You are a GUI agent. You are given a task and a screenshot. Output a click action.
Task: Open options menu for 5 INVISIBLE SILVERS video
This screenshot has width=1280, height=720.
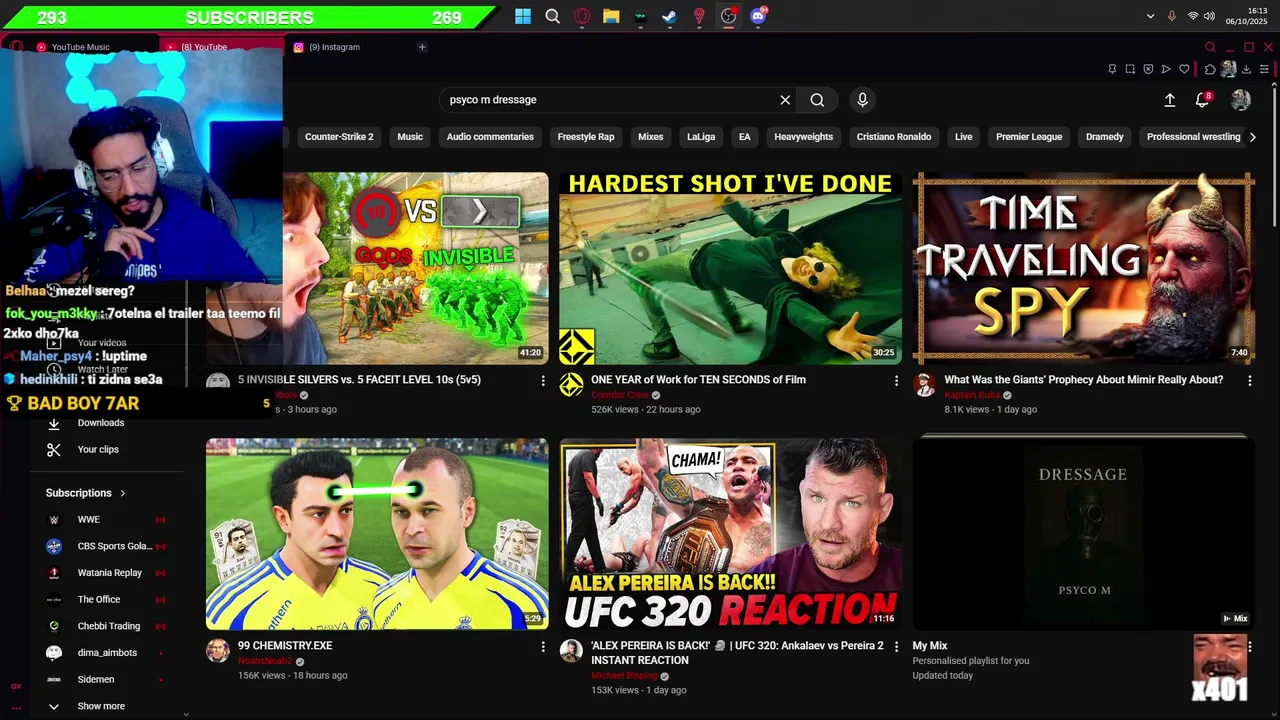tap(543, 381)
